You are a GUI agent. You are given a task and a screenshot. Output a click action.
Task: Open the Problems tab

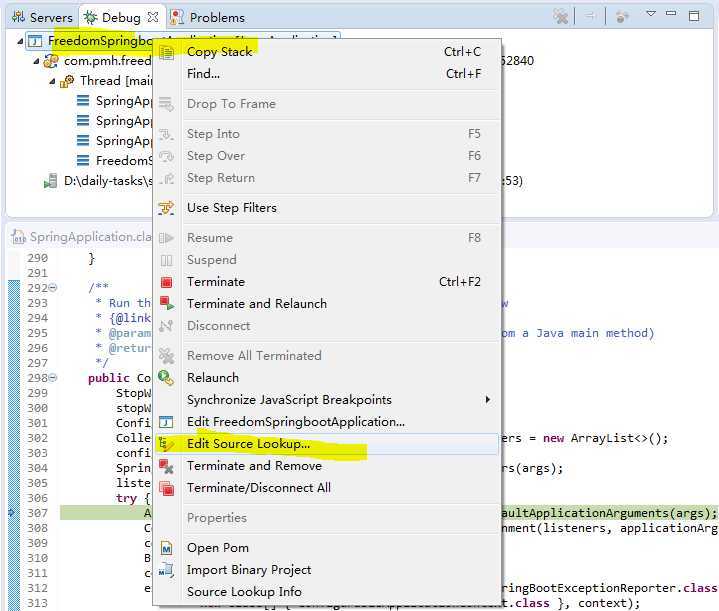pos(207,17)
